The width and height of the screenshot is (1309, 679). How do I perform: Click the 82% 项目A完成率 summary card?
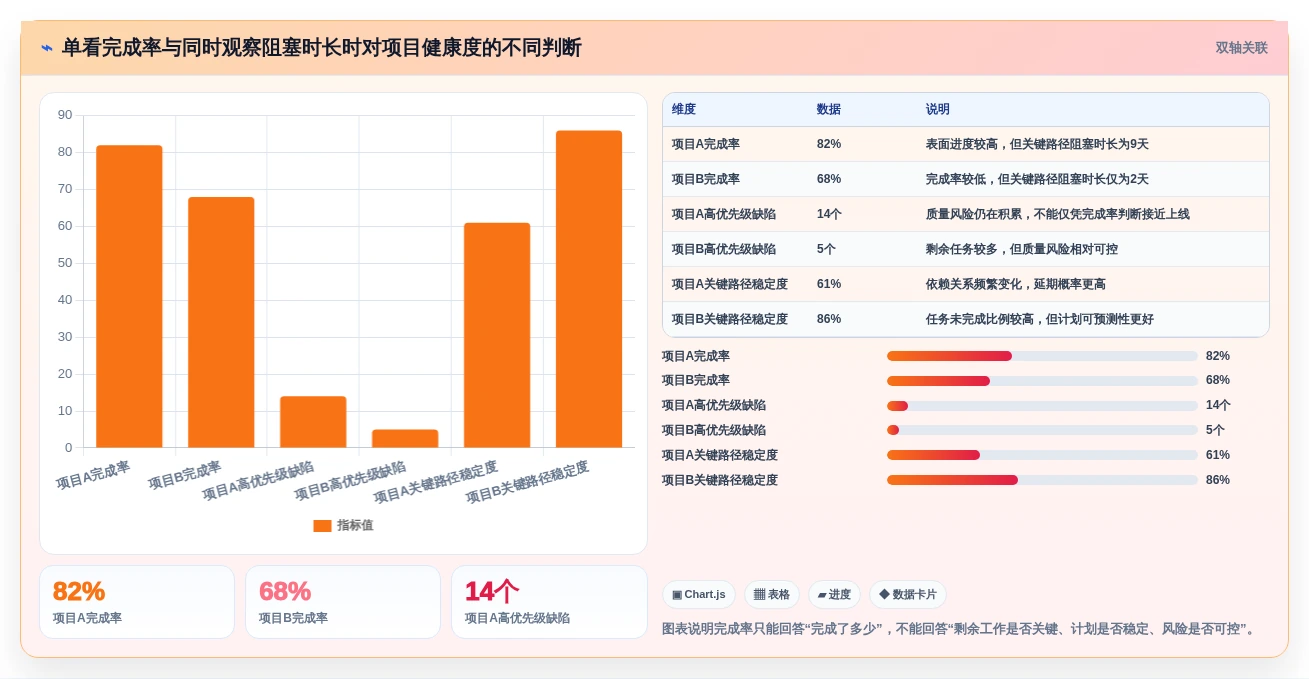(x=137, y=602)
